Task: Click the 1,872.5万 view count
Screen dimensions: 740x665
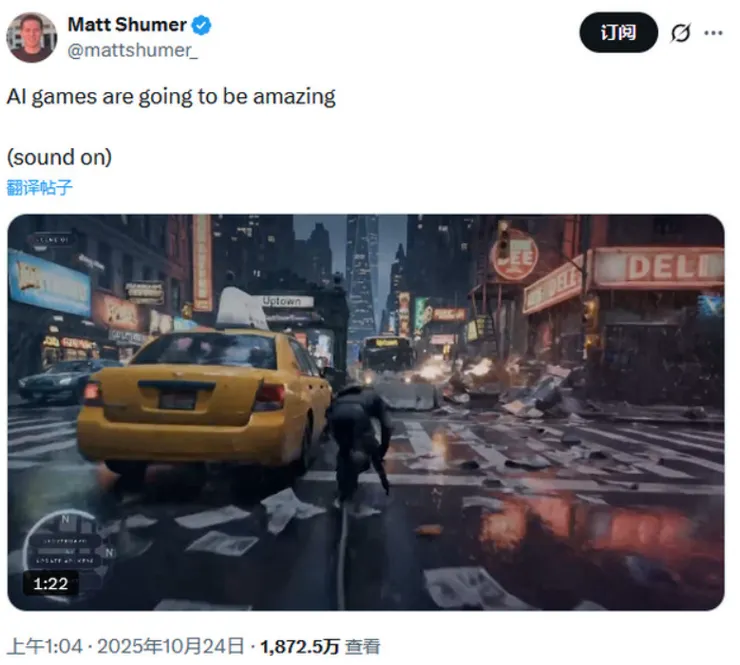Action: point(300,647)
